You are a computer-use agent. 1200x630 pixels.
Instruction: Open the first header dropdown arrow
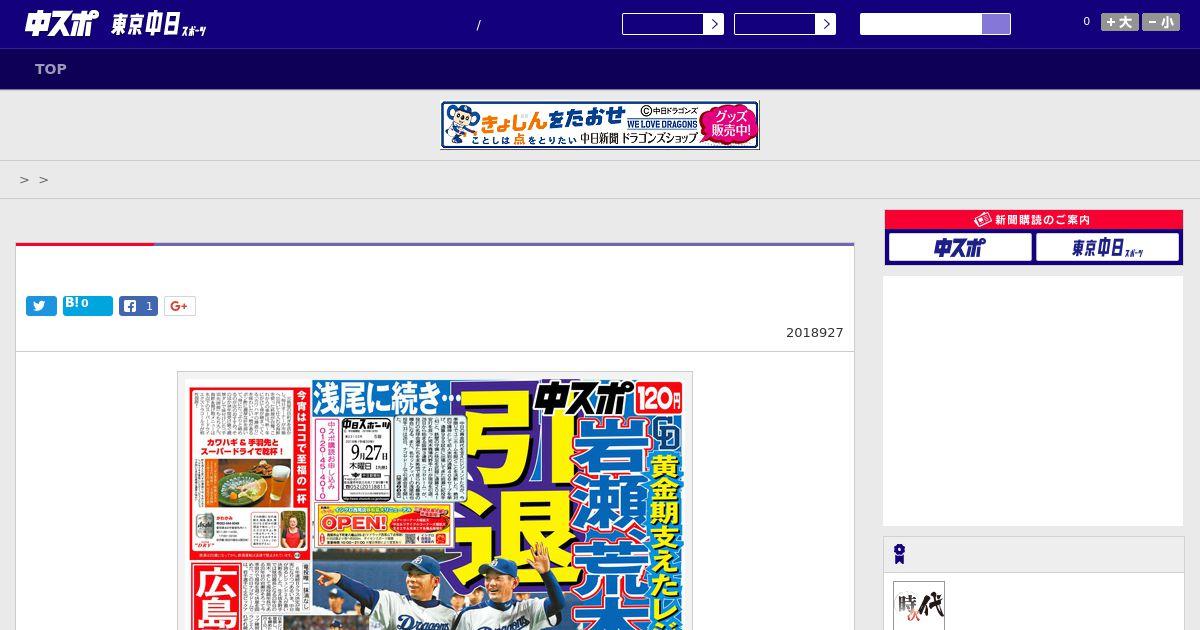[713, 24]
